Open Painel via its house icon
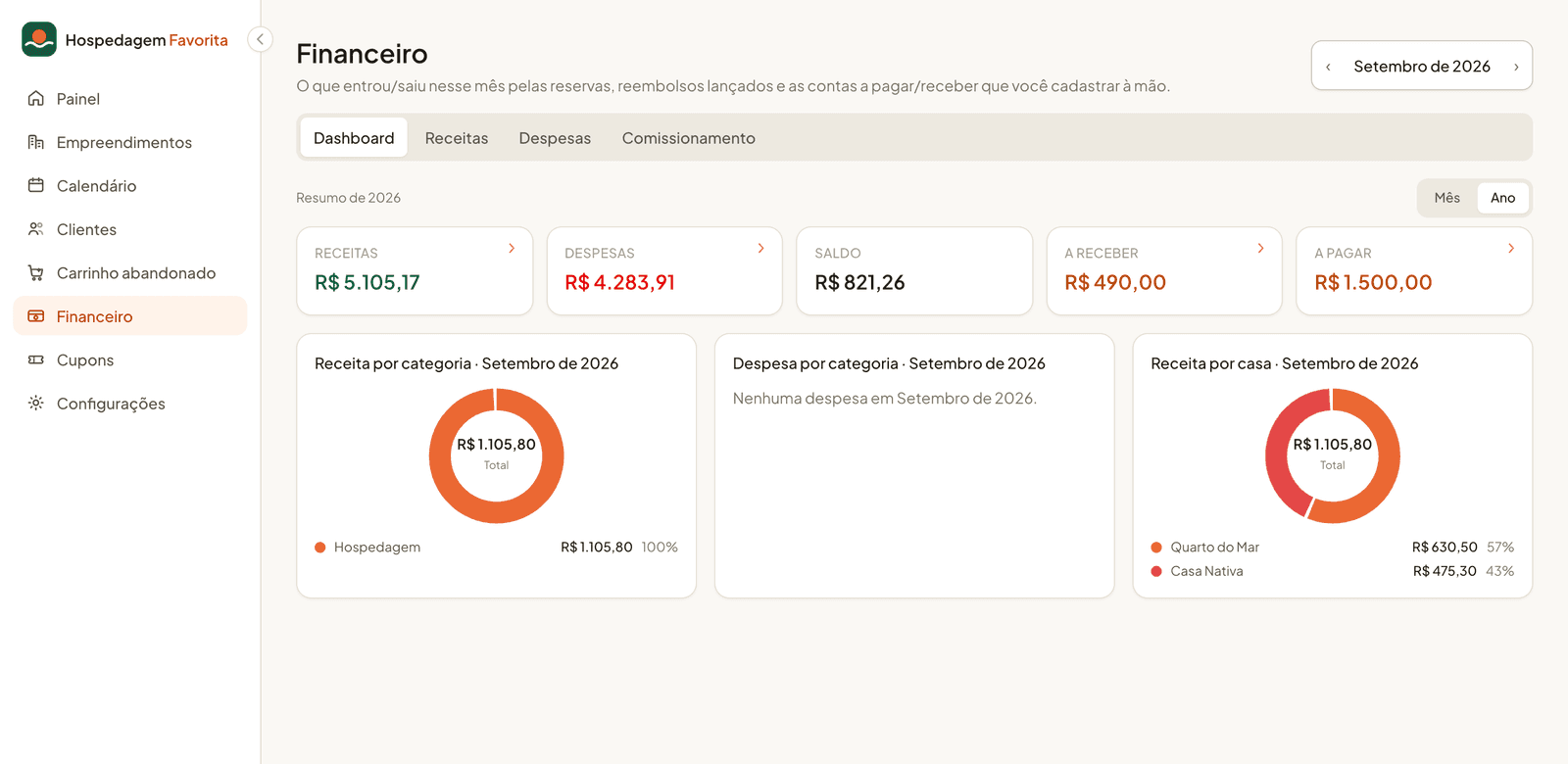 pyautogui.click(x=36, y=99)
